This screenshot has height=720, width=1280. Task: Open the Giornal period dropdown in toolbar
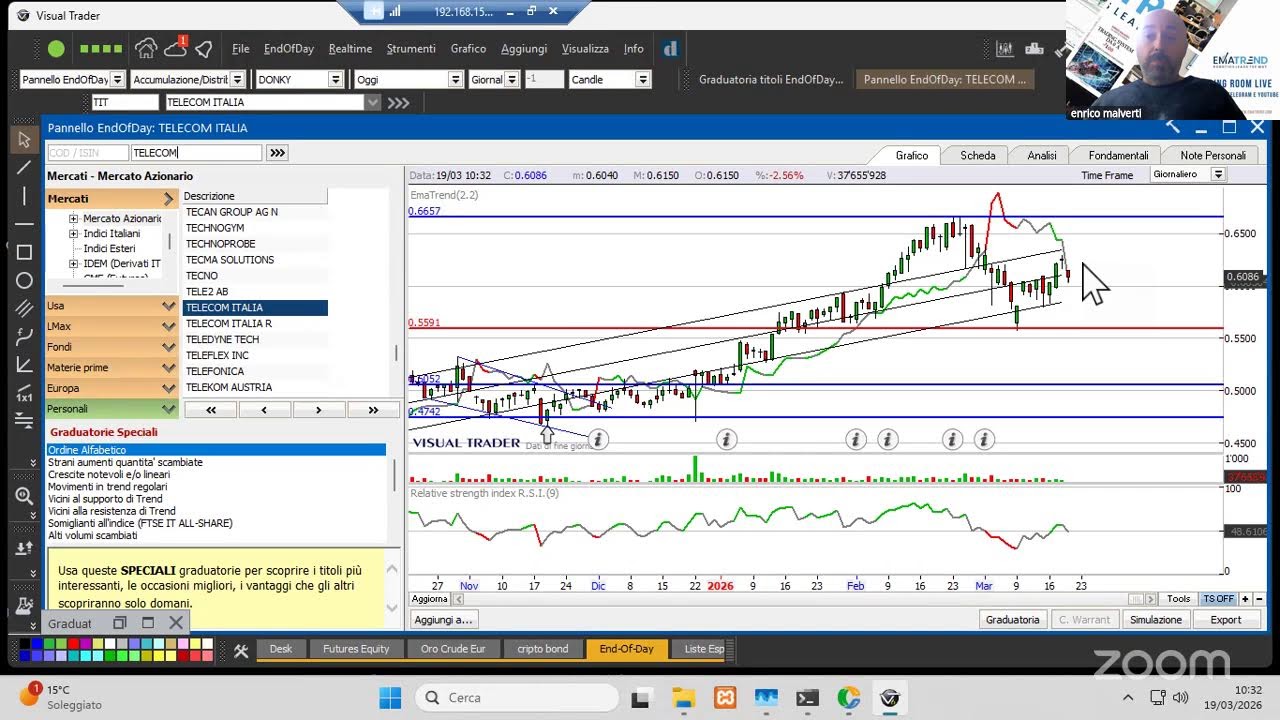tap(512, 80)
